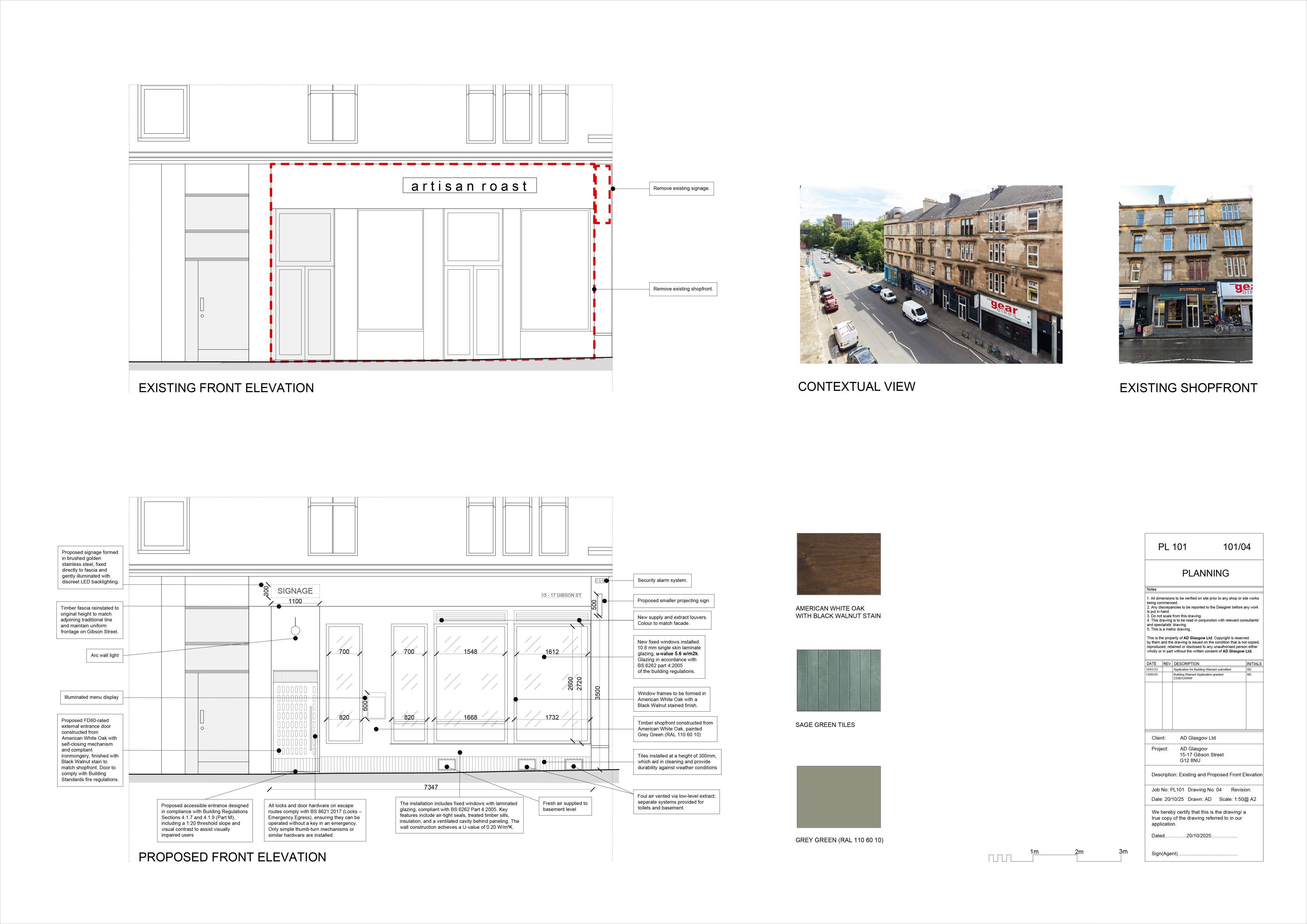Viewport: 1307px width, 924px height.
Task: Click the 'CONTEXTUAL VIEW' caption
Action: [x=856, y=387]
